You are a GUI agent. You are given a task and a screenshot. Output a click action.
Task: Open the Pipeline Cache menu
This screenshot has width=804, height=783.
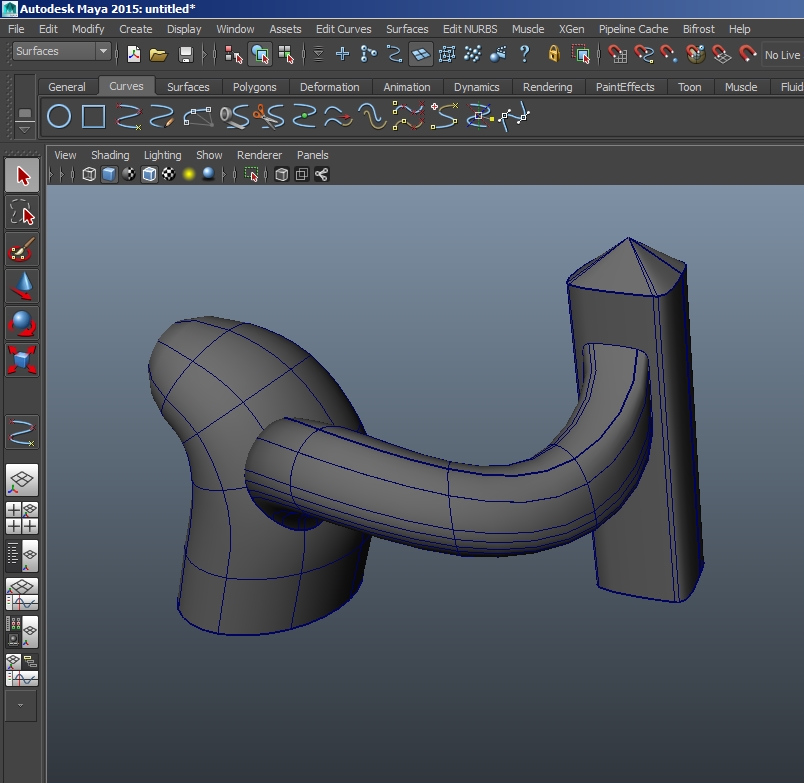633,29
